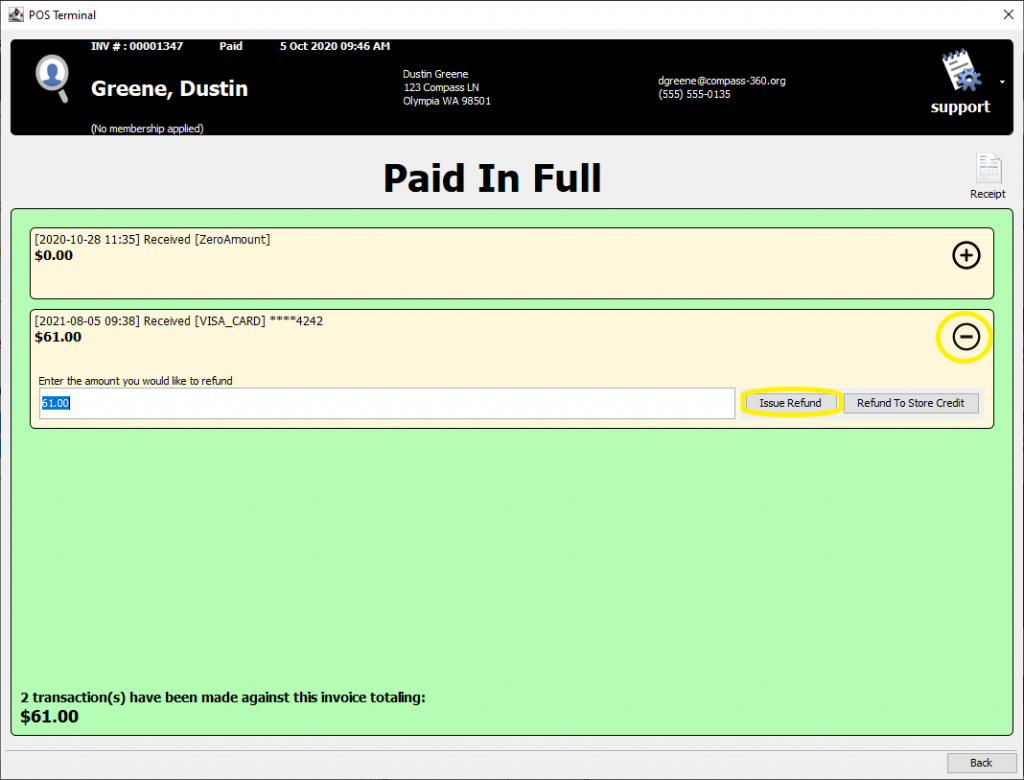This screenshot has width=1024, height=780.
Task: Expand the support dropdown arrow
Action: [1002, 82]
